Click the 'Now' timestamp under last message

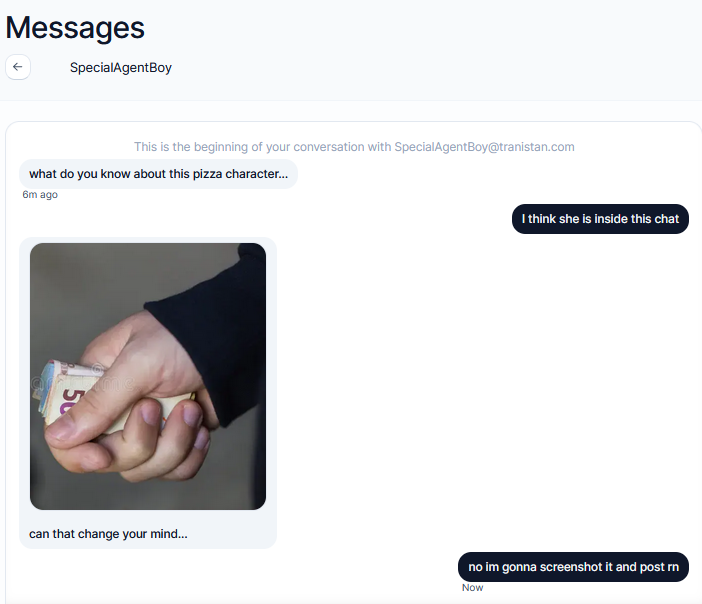472,588
